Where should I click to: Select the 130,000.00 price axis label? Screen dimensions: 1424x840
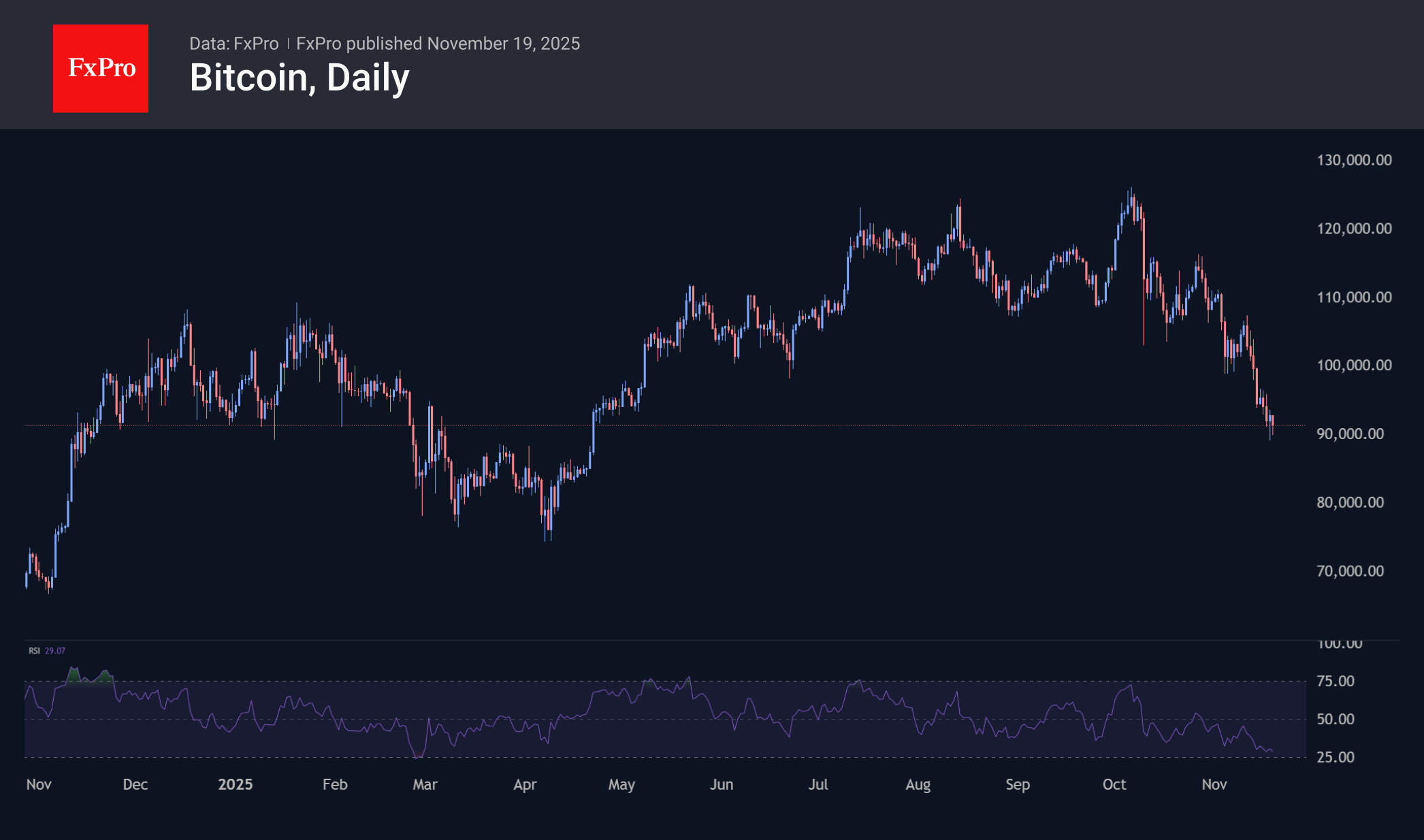[1354, 160]
